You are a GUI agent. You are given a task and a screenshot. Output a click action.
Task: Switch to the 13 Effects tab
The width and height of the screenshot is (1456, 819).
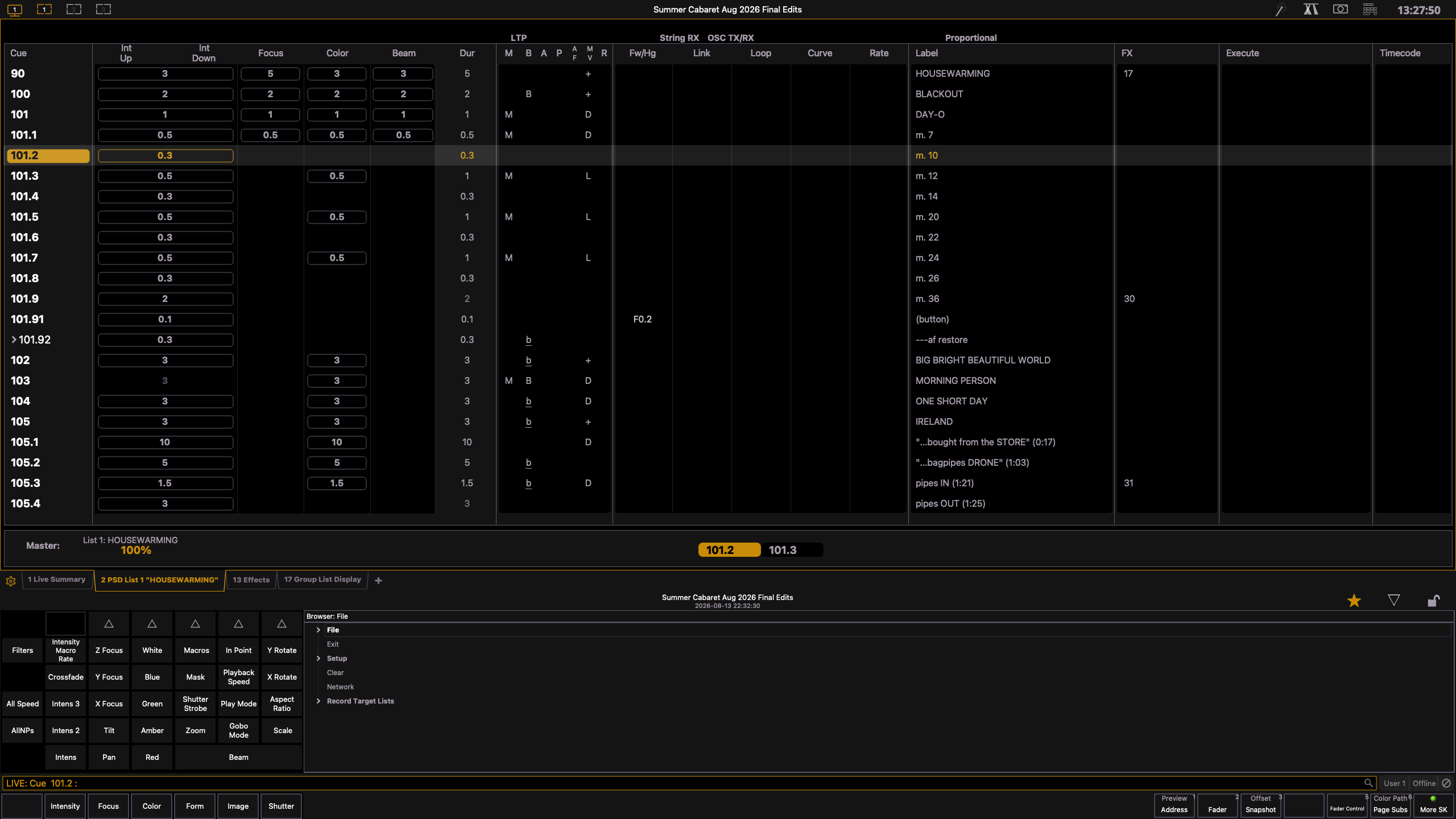251,580
